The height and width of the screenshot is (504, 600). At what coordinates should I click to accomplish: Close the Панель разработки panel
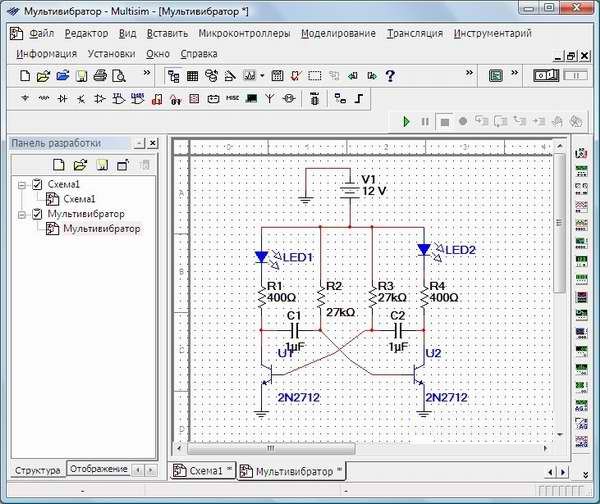coord(153,143)
